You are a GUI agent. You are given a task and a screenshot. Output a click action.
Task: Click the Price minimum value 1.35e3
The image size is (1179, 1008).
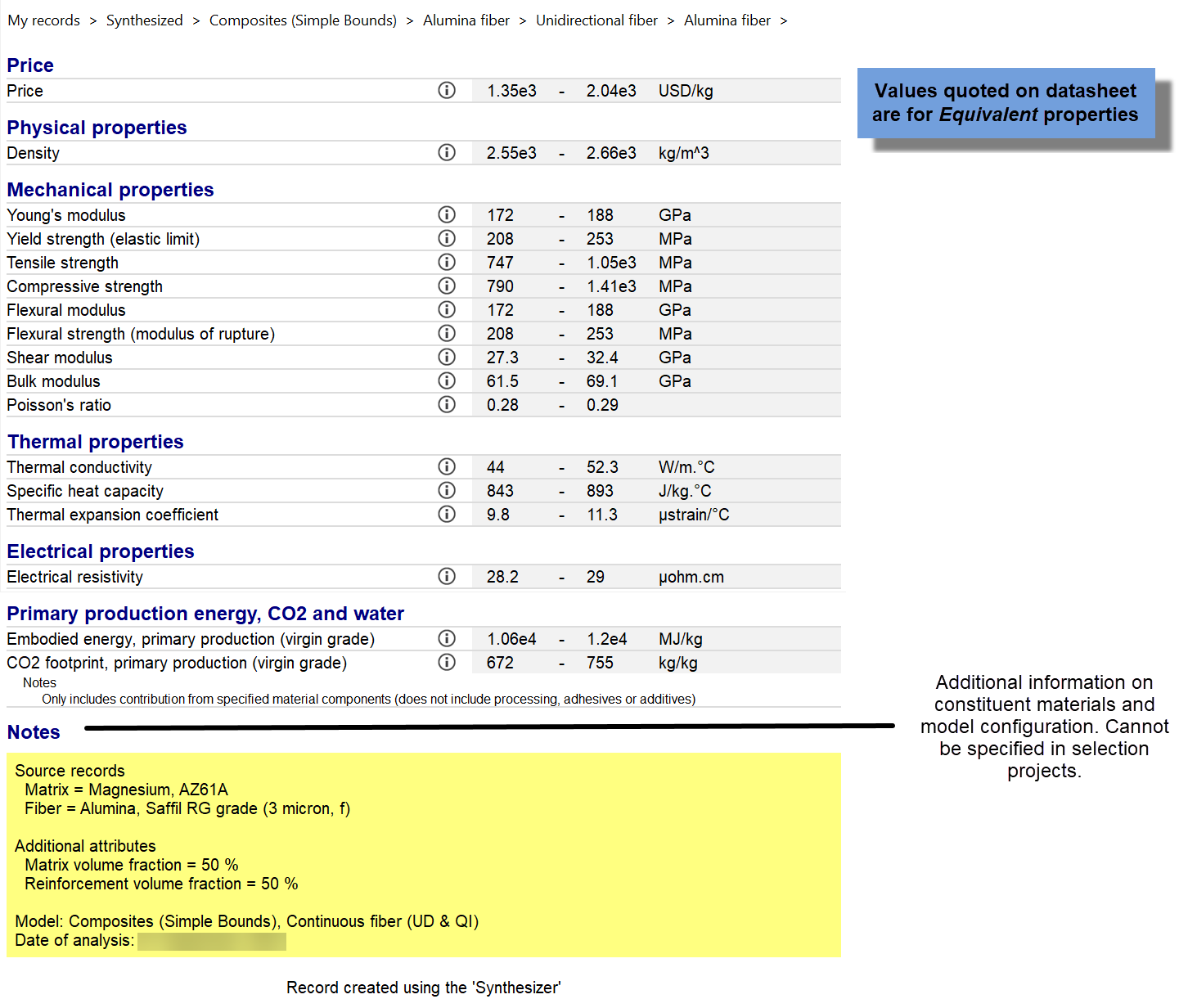tap(511, 91)
